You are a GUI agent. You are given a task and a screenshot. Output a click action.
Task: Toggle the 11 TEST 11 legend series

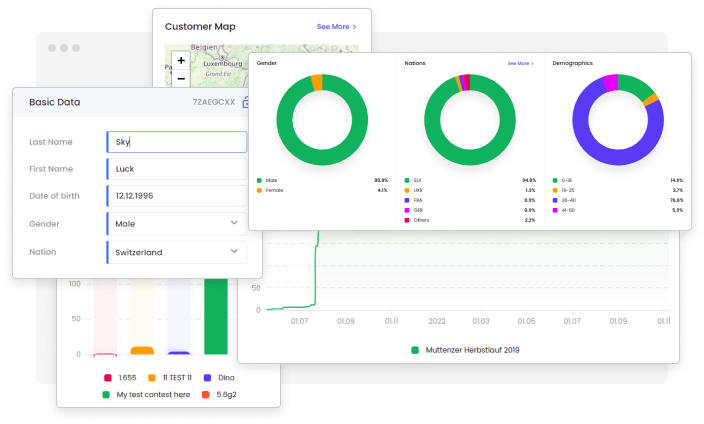(x=153, y=378)
